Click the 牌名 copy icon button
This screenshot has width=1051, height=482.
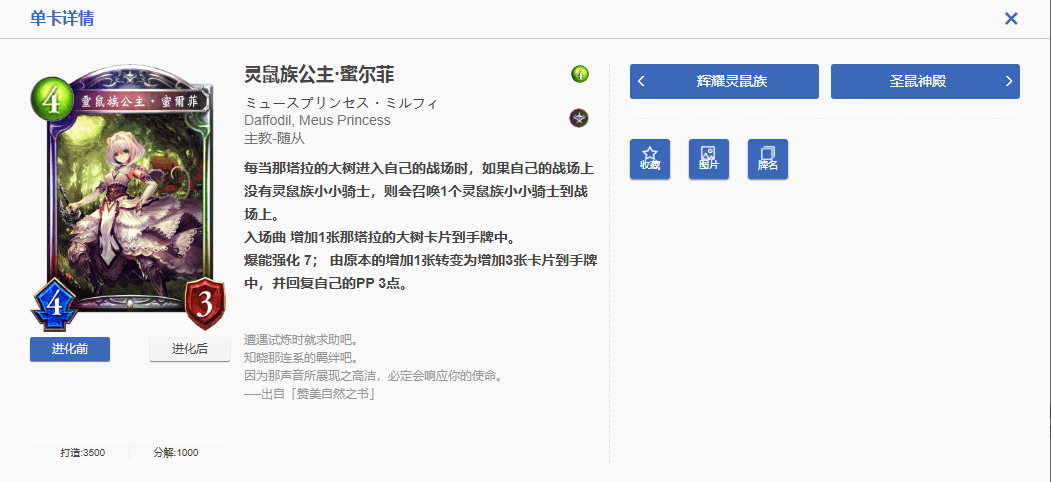[x=767, y=159]
